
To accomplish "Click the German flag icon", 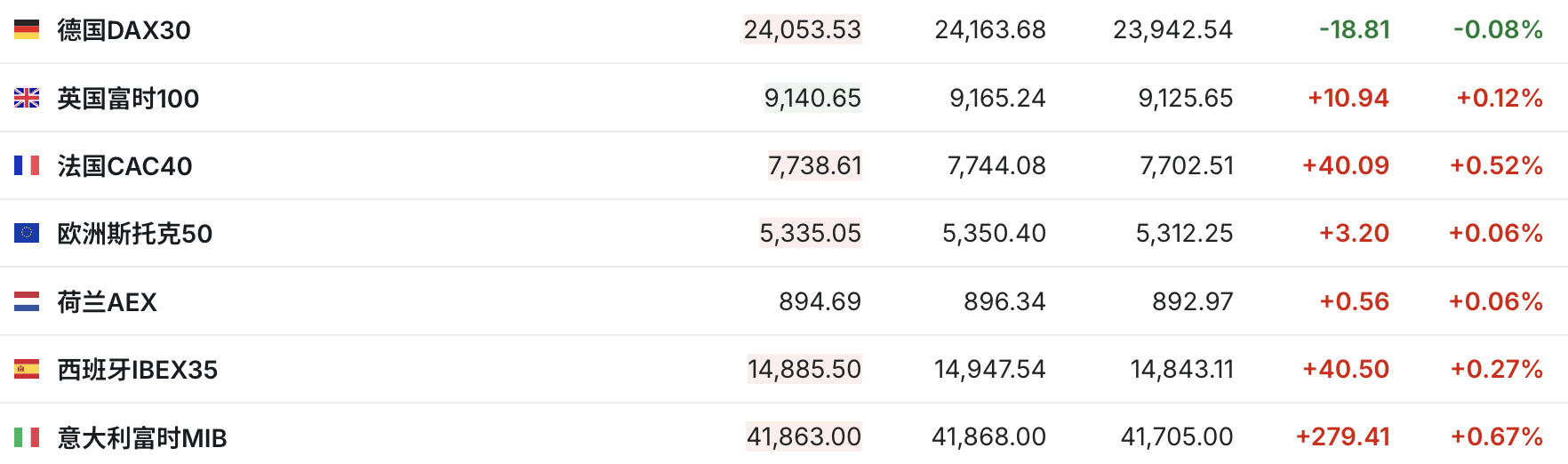I will pyautogui.click(x=27, y=29).
